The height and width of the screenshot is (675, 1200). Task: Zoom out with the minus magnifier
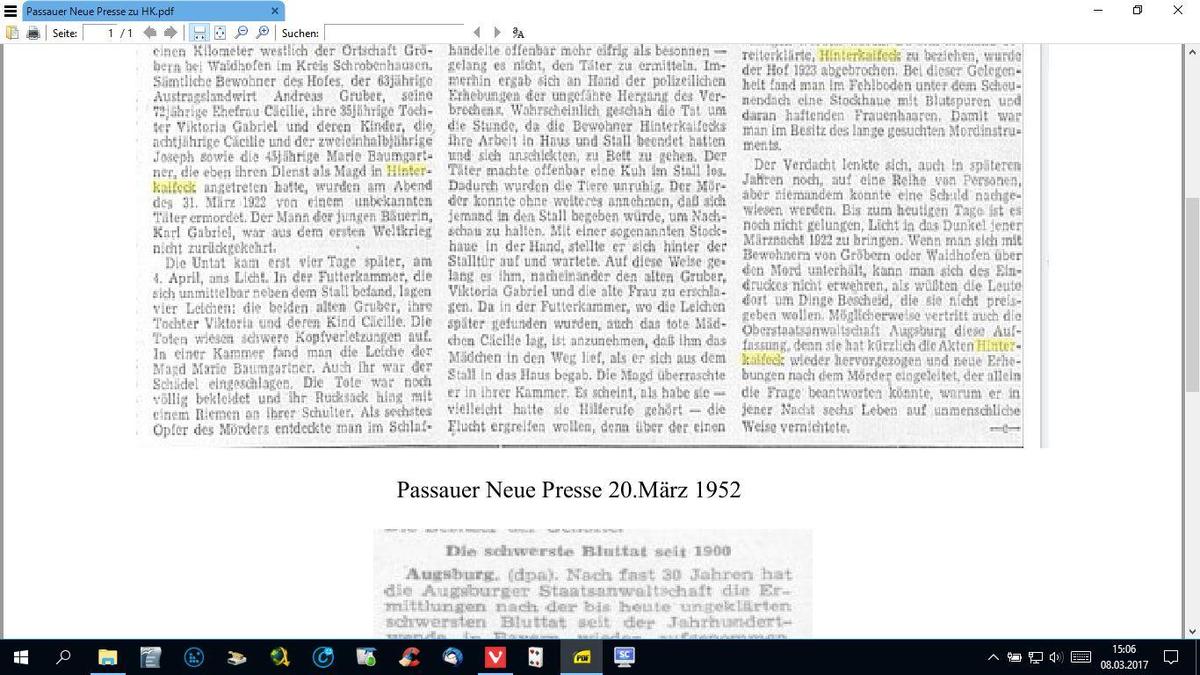click(x=242, y=33)
